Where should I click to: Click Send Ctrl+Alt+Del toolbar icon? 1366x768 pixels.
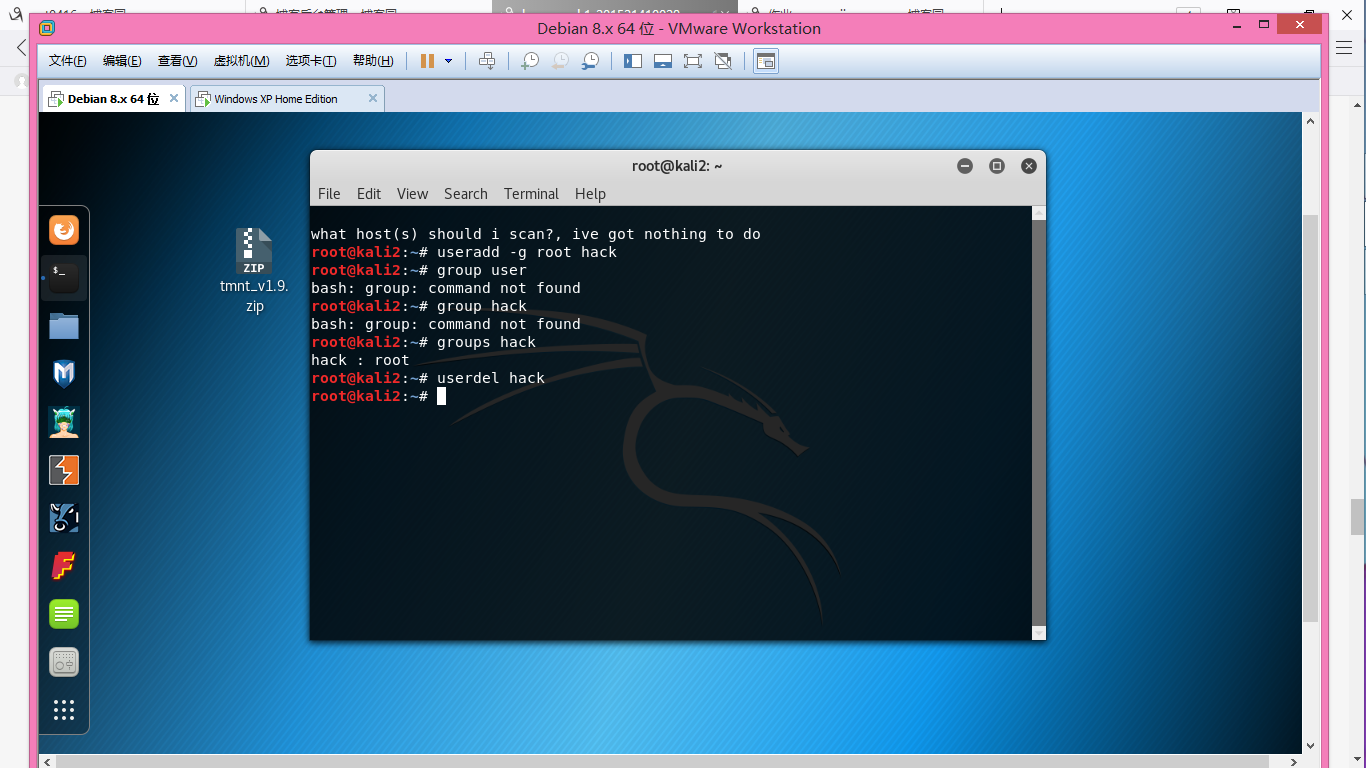click(x=487, y=61)
